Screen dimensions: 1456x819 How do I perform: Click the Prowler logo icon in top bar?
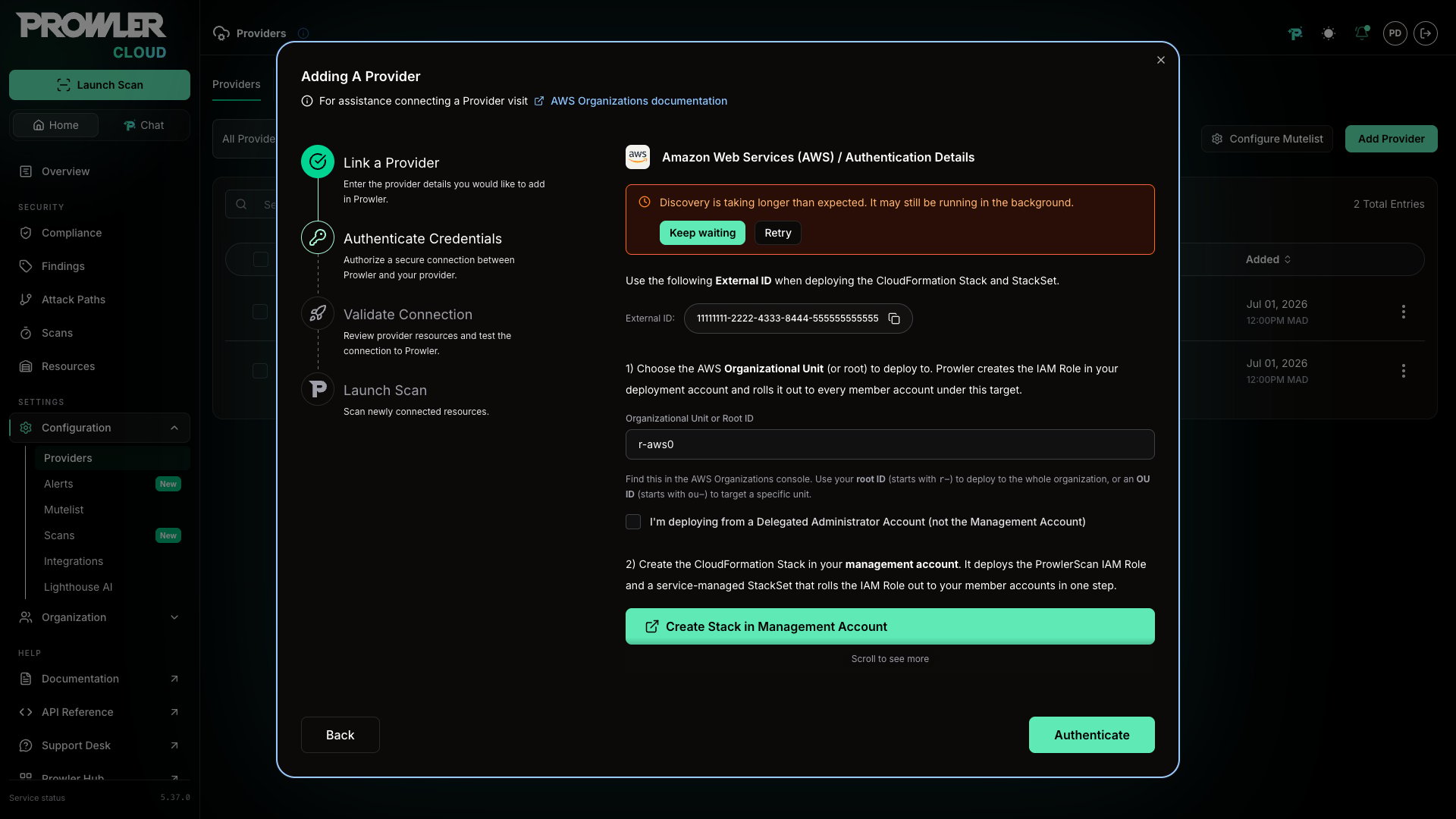click(1295, 33)
